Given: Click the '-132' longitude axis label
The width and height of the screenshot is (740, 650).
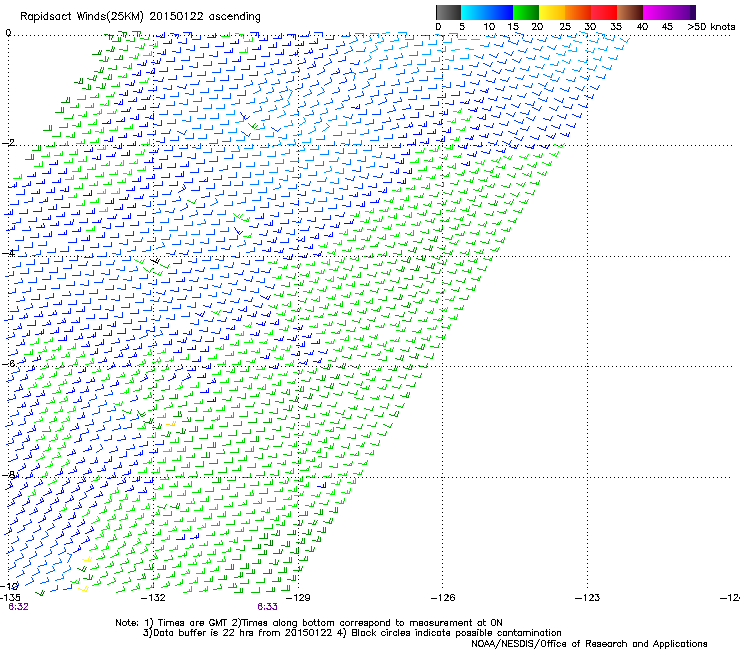Looking at the screenshot, I should pyautogui.click(x=154, y=598).
